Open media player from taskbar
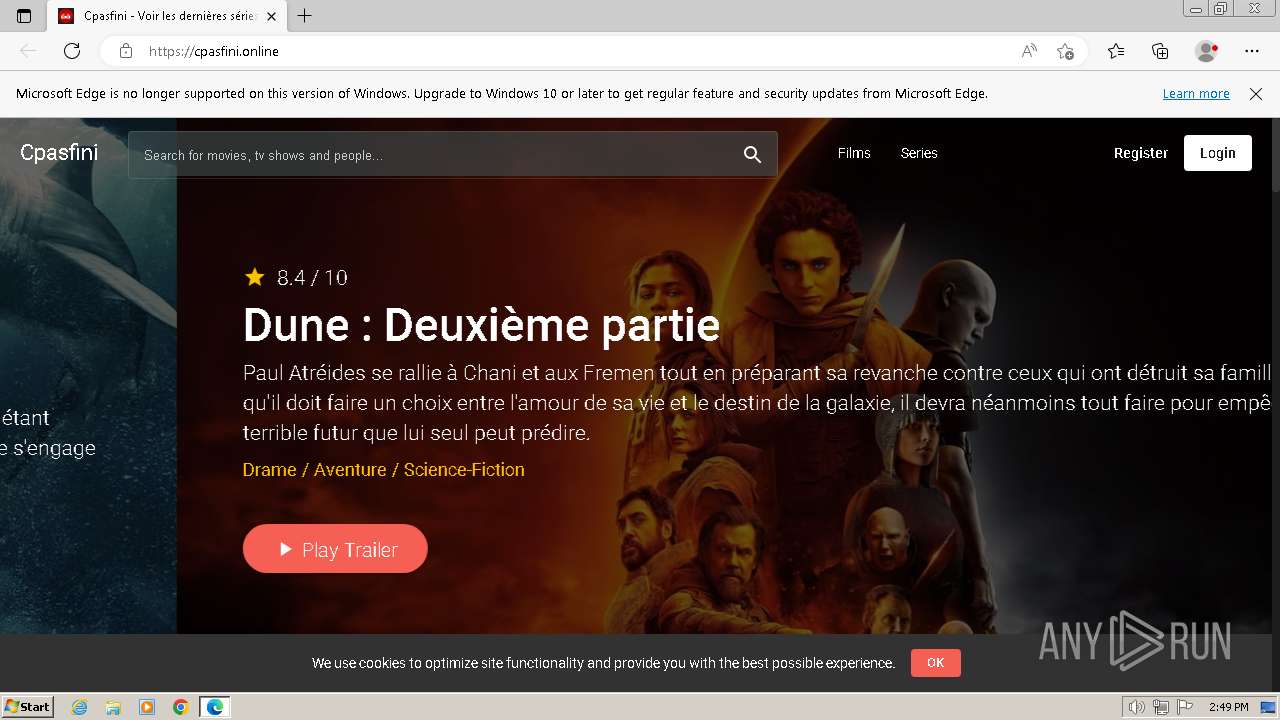The image size is (1280, 720). coord(147,707)
